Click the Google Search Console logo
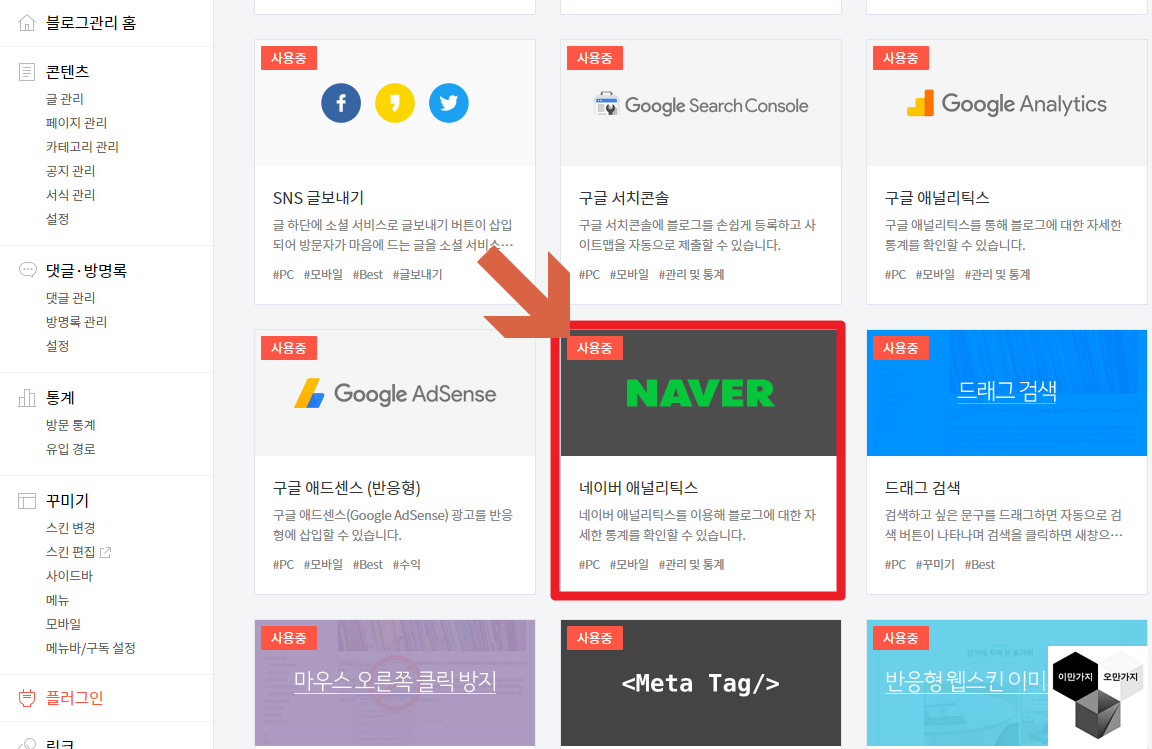 tap(700, 105)
